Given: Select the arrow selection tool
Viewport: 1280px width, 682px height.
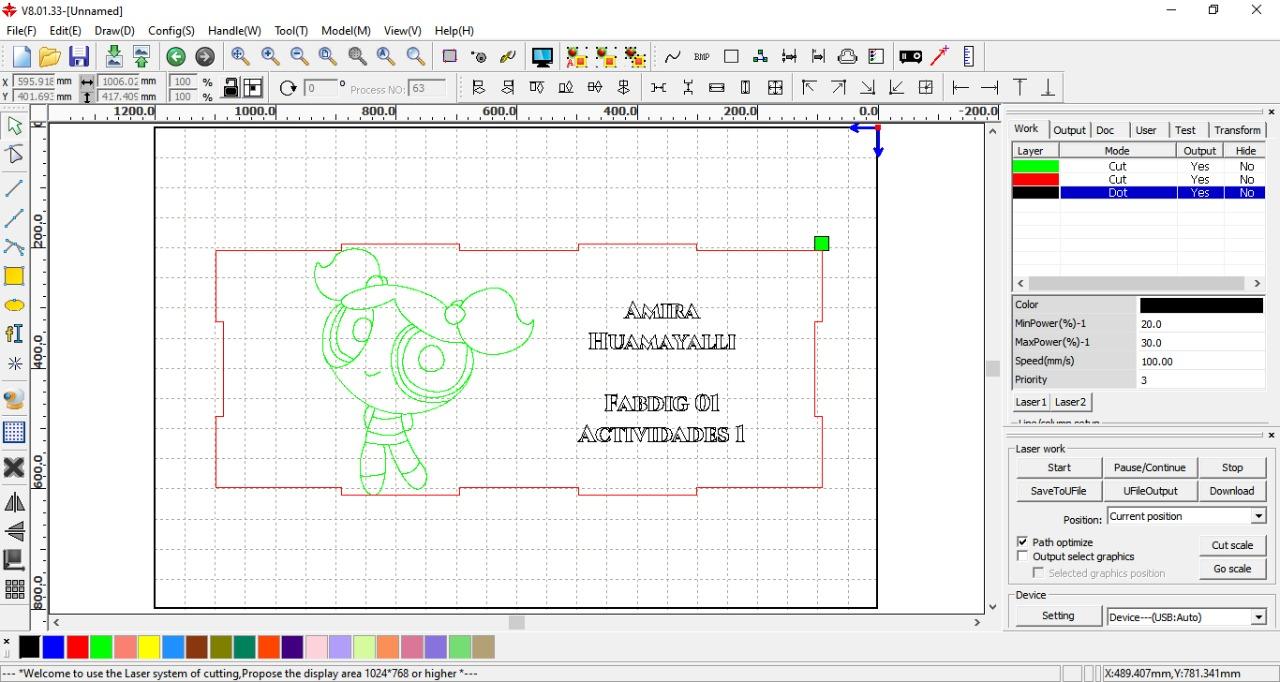Looking at the screenshot, I should (14, 126).
